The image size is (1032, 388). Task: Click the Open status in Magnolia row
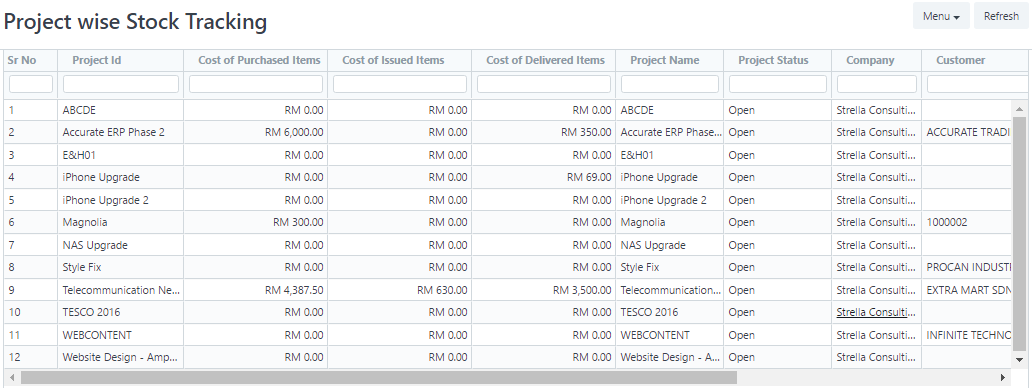tap(777, 222)
